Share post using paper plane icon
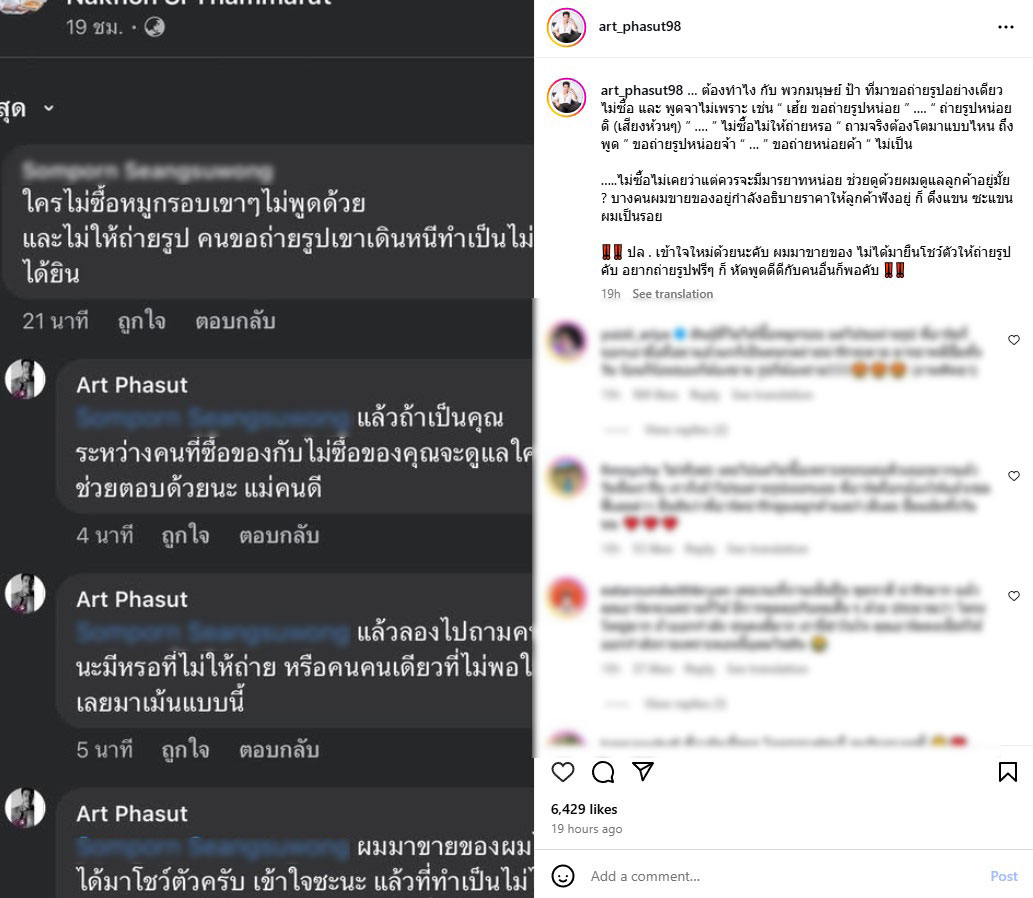This screenshot has width=1033, height=898. pos(643,771)
